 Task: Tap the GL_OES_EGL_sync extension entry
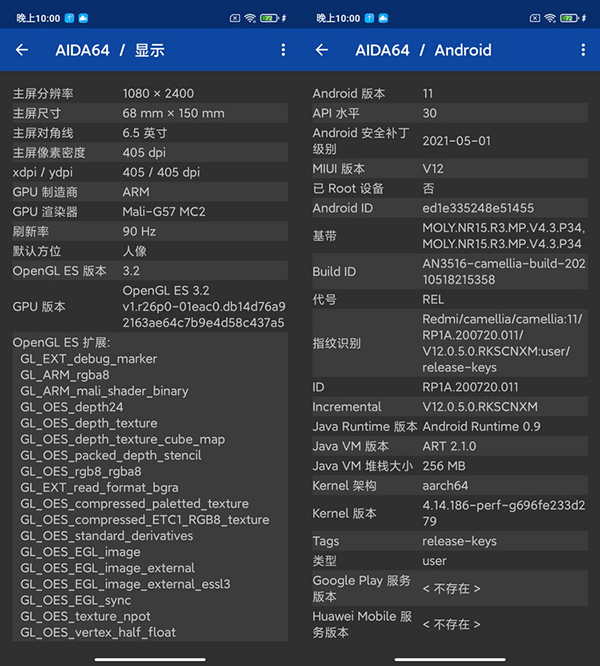pyautogui.click(x=76, y=600)
